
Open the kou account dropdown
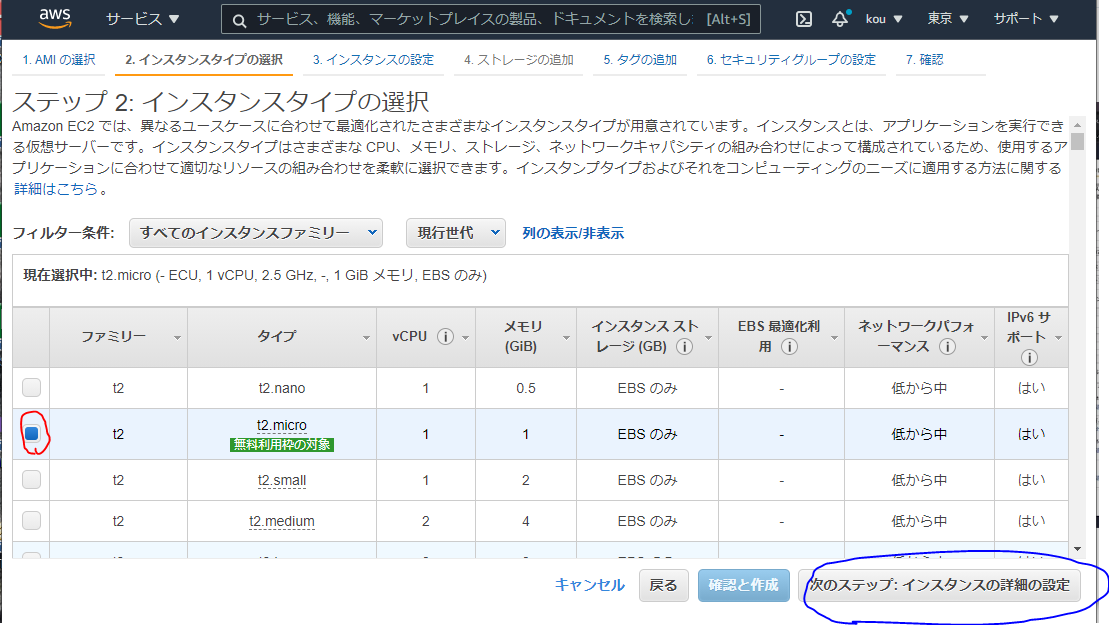(x=884, y=19)
